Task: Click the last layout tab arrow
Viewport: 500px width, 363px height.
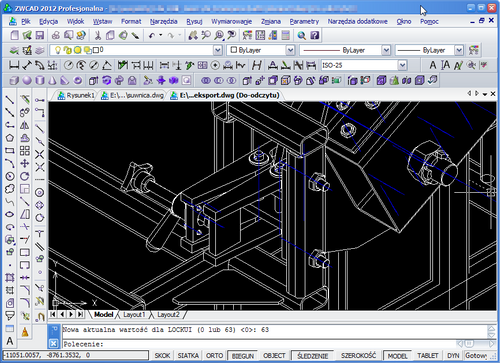Action: tap(80, 314)
